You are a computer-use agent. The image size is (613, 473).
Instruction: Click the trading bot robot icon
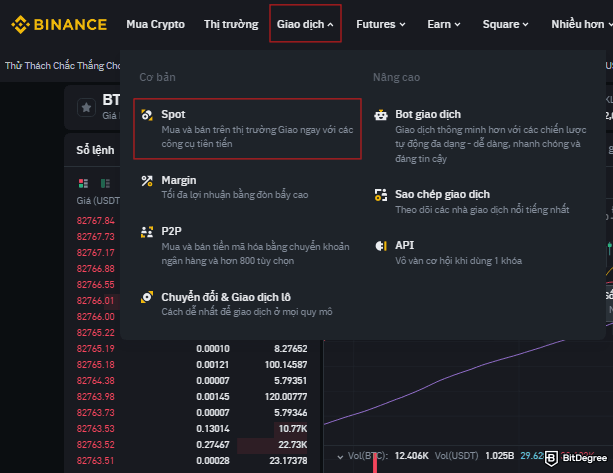pyautogui.click(x=381, y=115)
